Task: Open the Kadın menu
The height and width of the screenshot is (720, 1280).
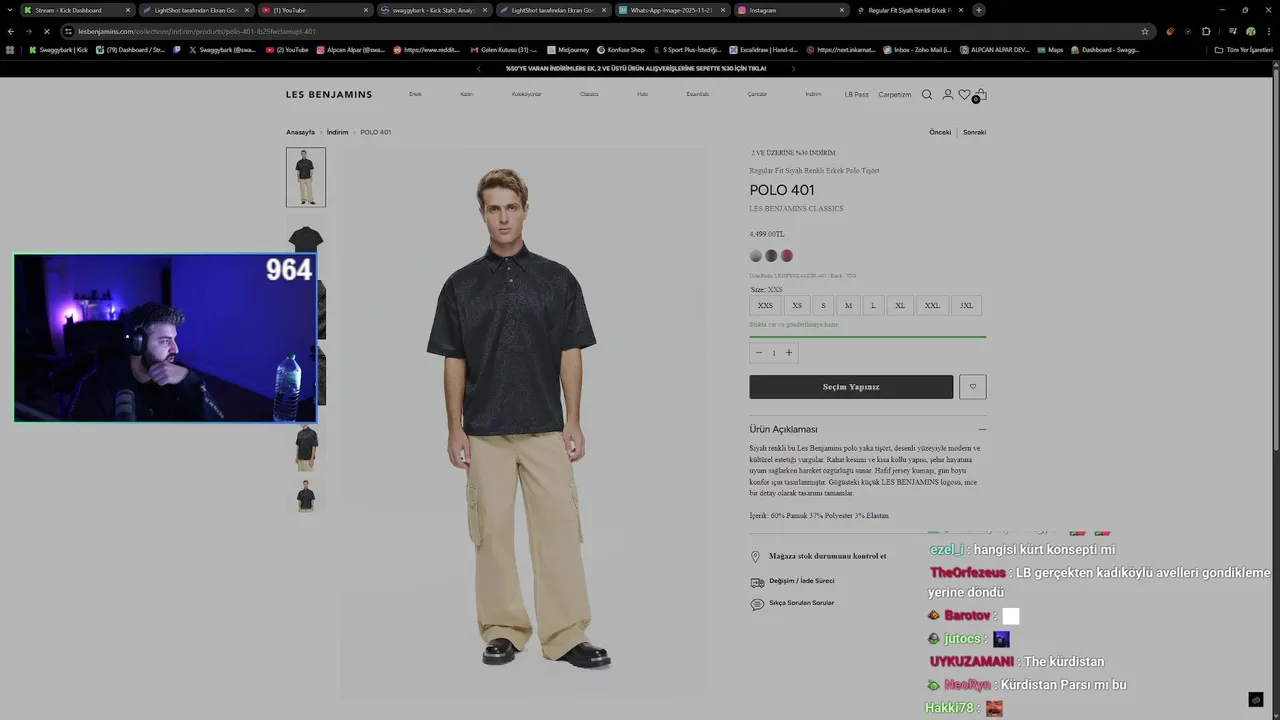Action: coord(466,95)
